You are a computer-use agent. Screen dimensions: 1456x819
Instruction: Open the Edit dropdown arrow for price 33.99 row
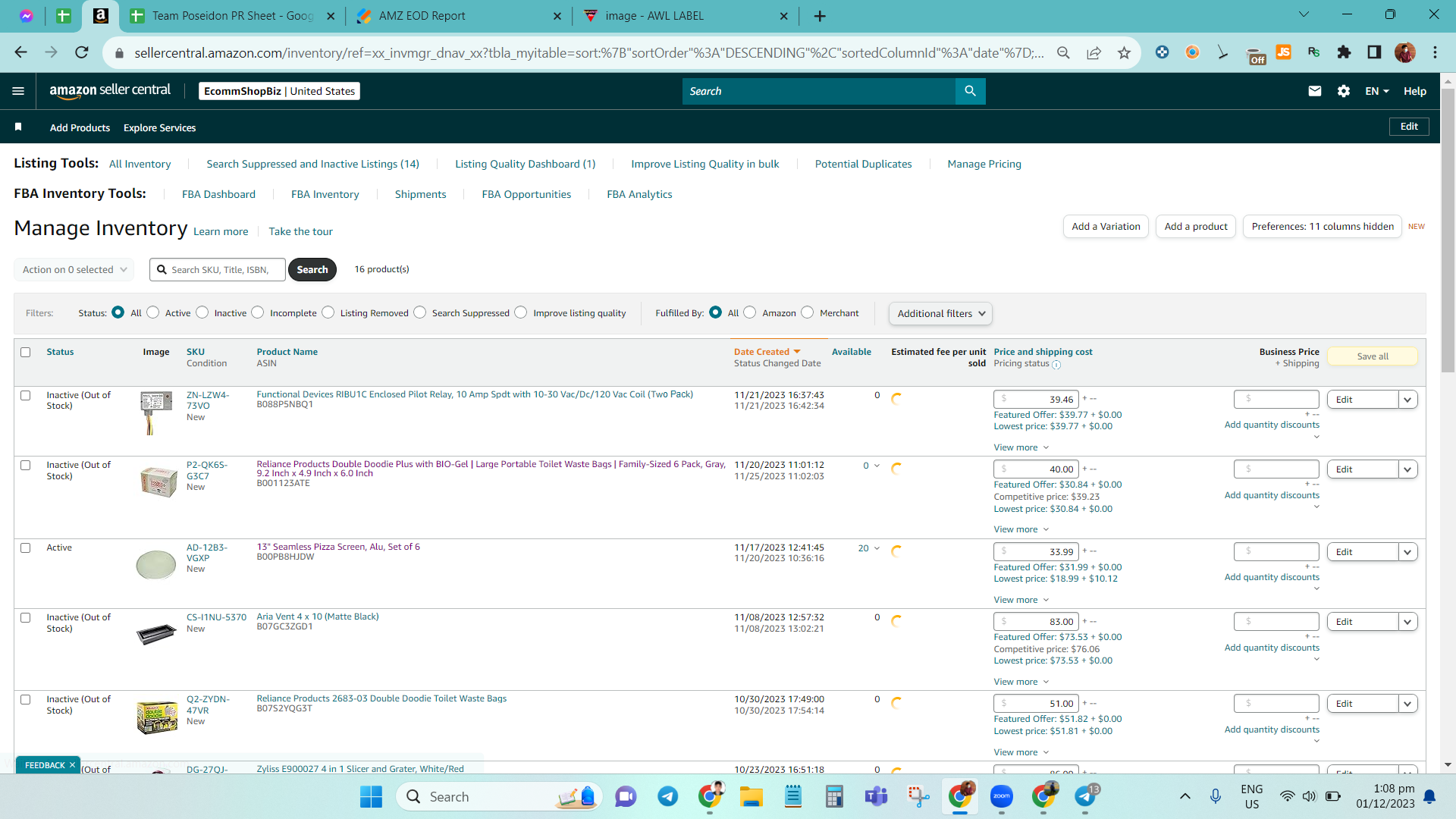[x=1408, y=552]
